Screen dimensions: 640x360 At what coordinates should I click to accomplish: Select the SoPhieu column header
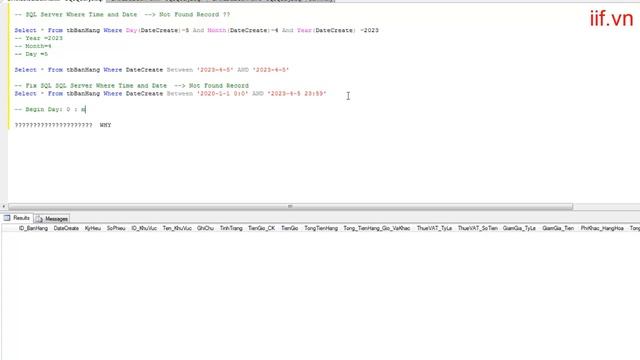coord(116,228)
